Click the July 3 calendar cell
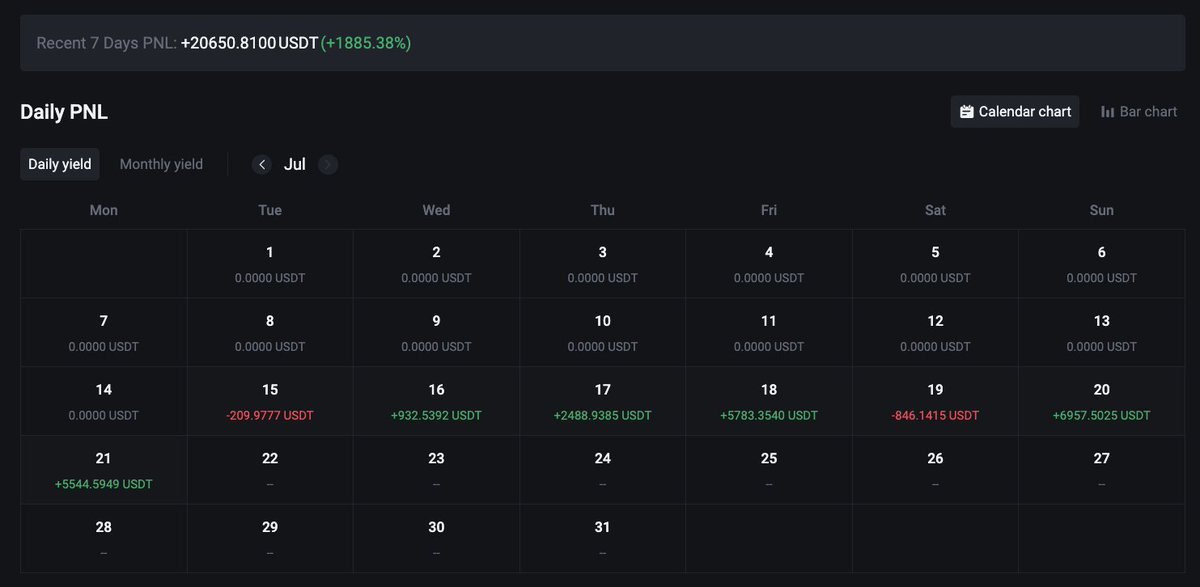The height and width of the screenshot is (587, 1200). click(603, 264)
